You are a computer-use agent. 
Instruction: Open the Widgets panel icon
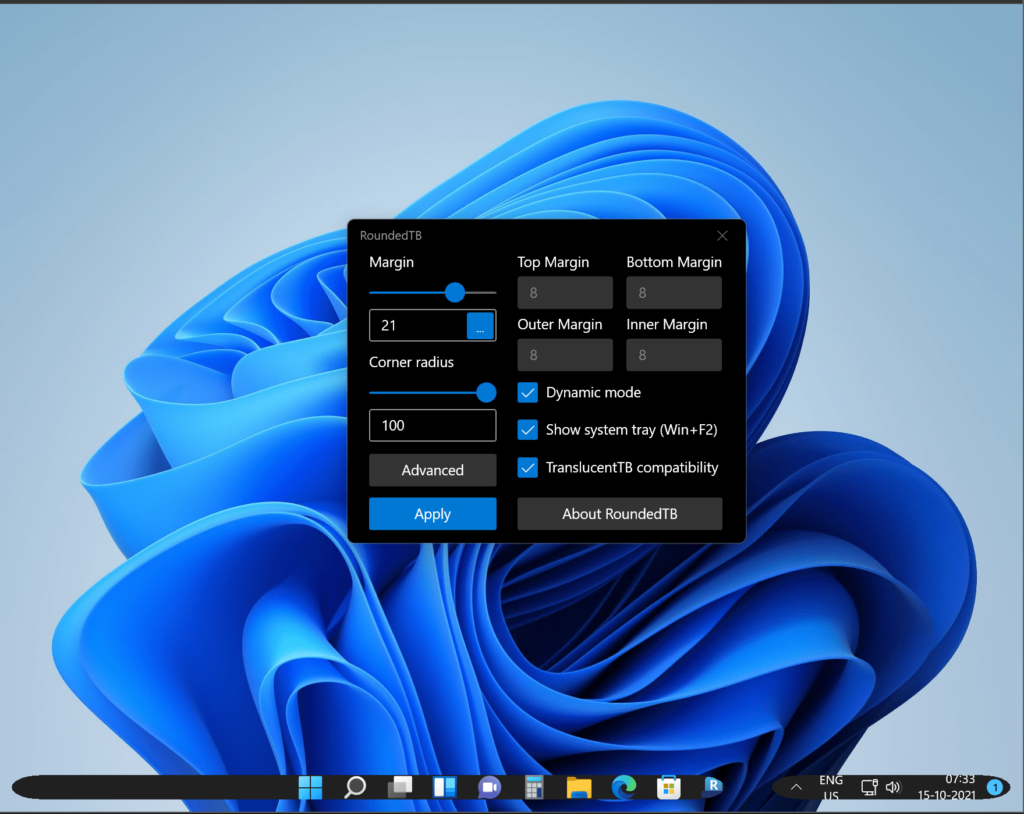(445, 787)
